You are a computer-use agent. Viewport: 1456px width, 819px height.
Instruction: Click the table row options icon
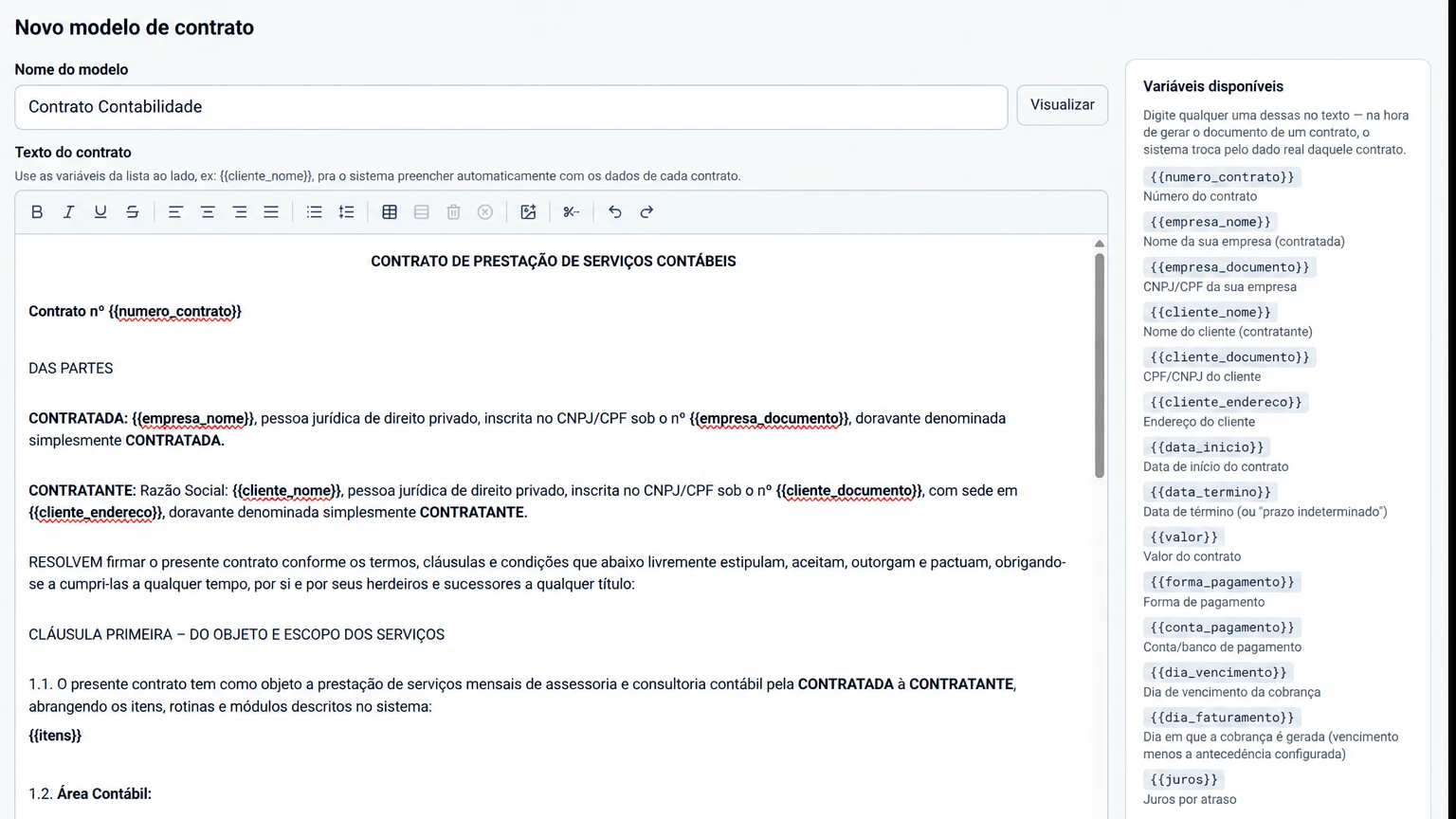(x=422, y=212)
